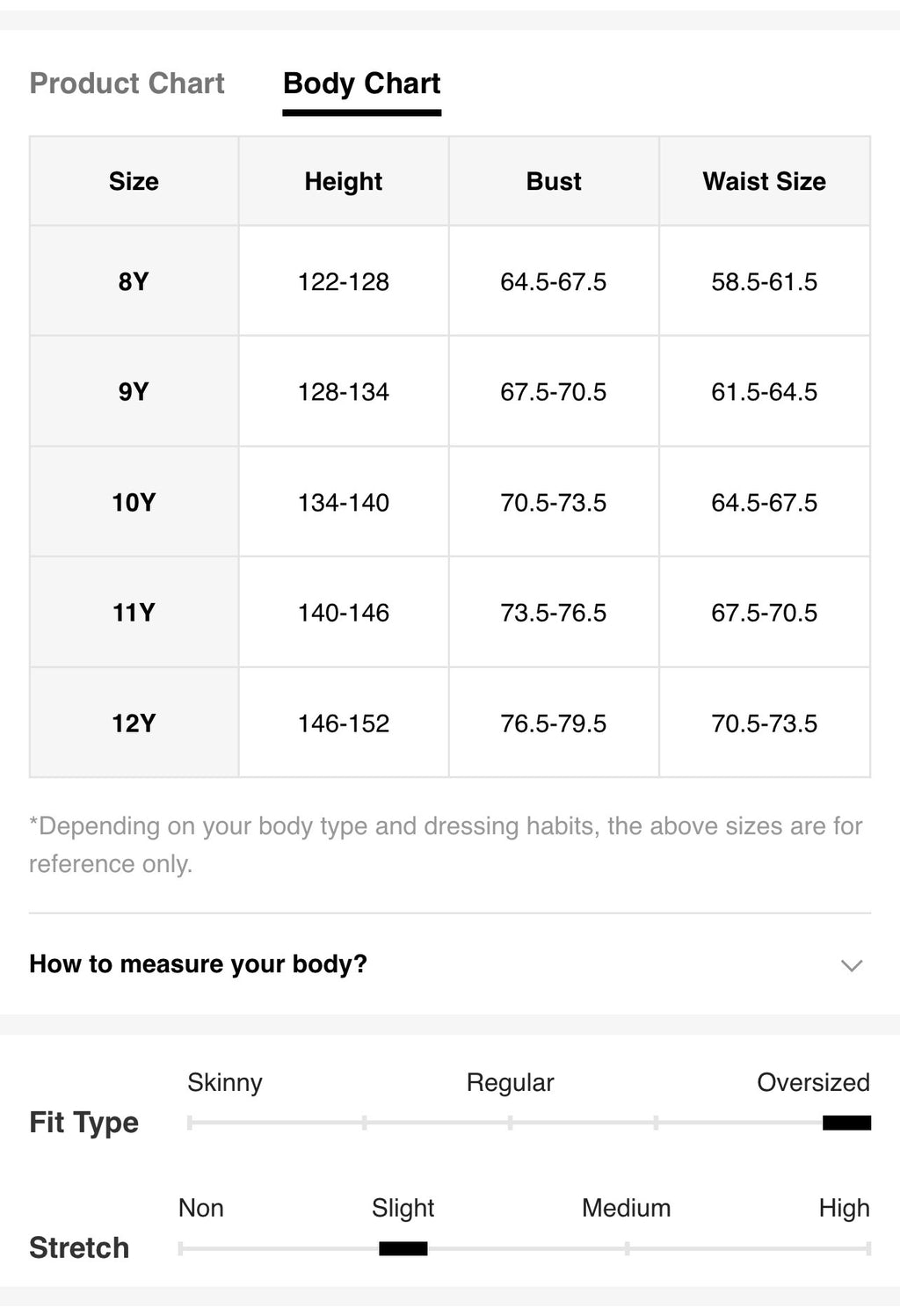Click the Oversized Fit Type slider marker
The width and height of the screenshot is (900, 1316).
[x=846, y=1123]
